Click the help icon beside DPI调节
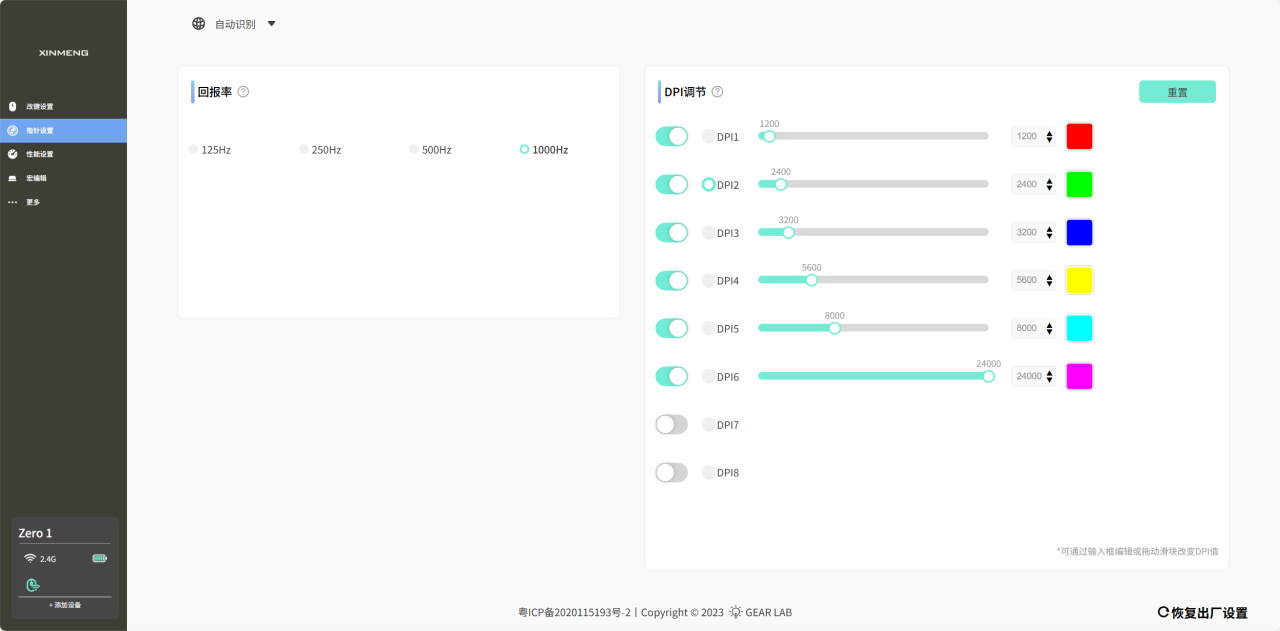Image resolution: width=1280 pixels, height=631 pixels. click(717, 92)
